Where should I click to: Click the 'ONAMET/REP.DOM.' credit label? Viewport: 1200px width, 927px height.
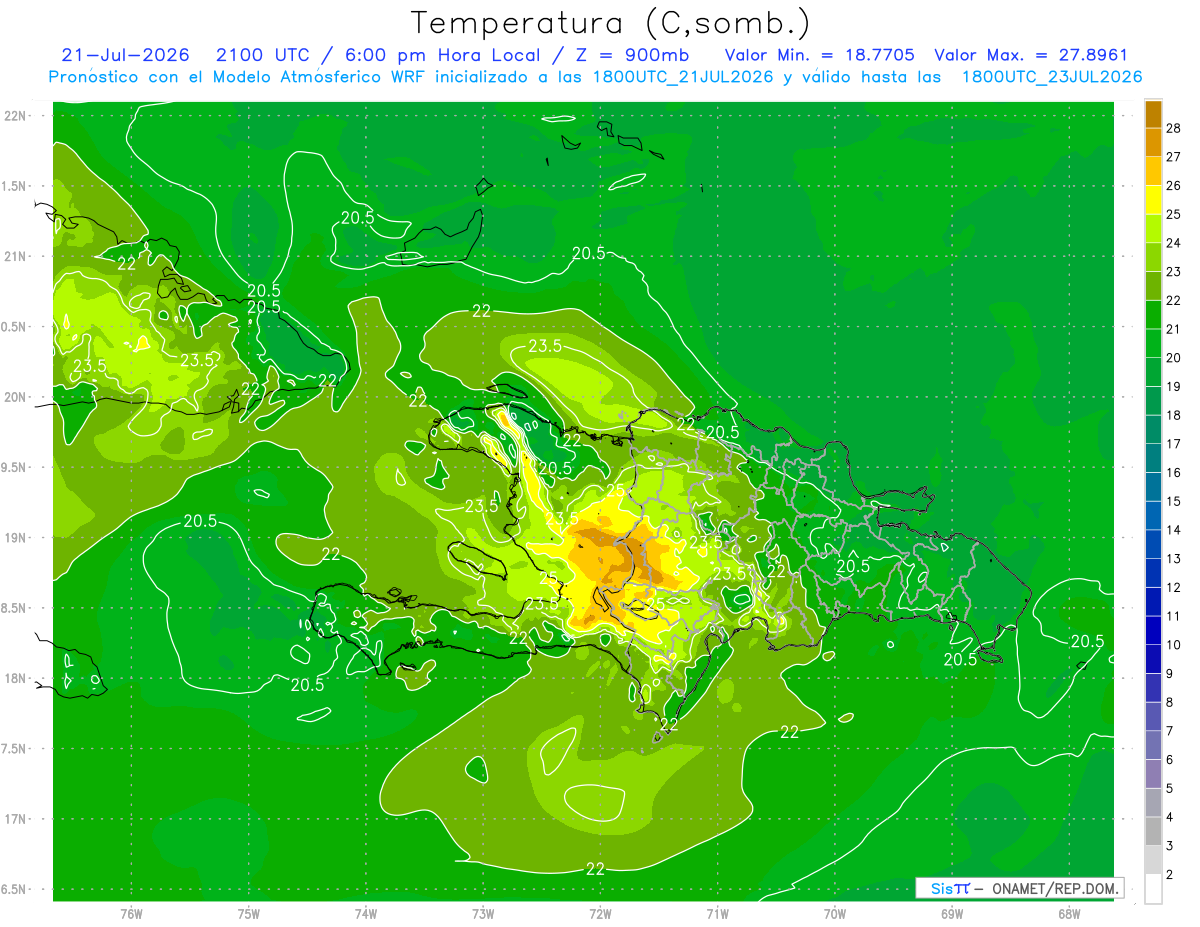click(x=1054, y=889)
